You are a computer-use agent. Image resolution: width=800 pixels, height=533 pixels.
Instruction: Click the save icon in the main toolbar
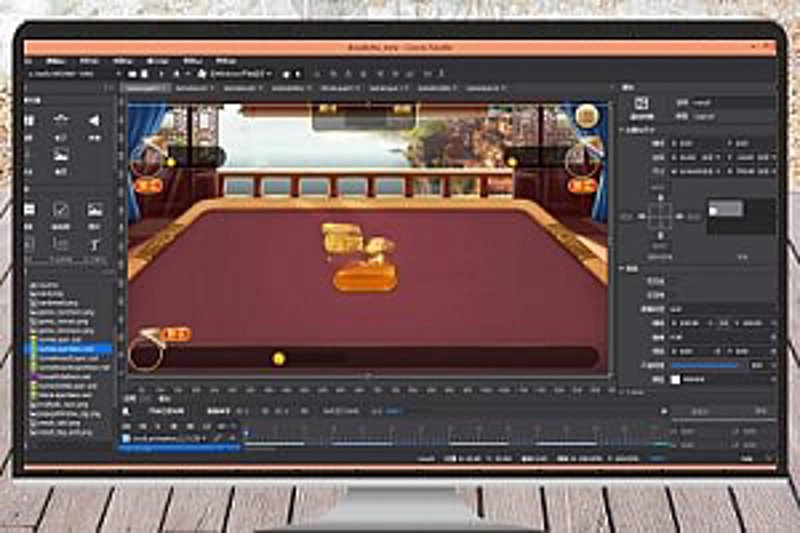click(x=132, y=74)
